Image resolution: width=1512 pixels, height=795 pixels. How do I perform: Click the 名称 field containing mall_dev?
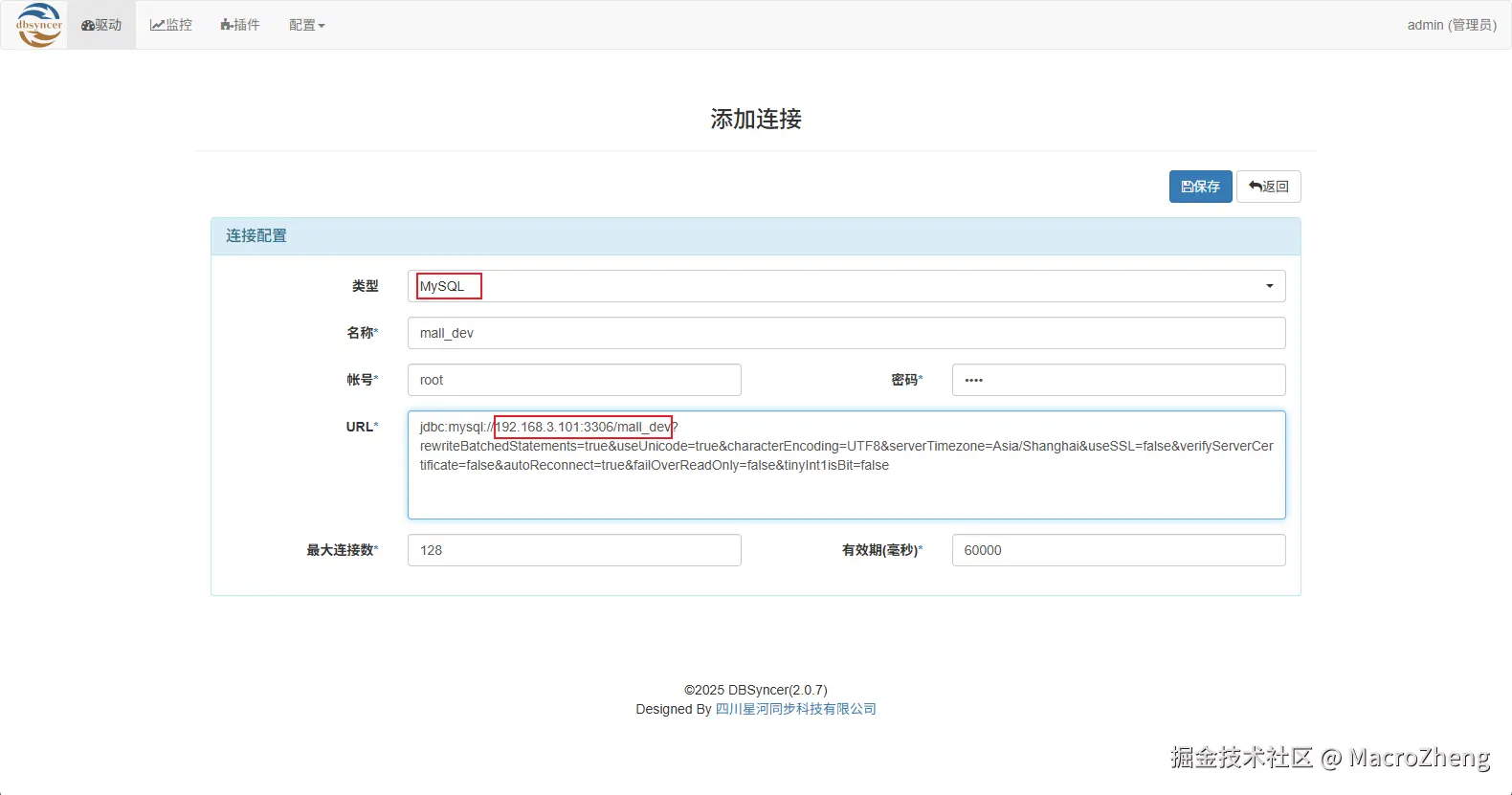click(x=846, y=333)
